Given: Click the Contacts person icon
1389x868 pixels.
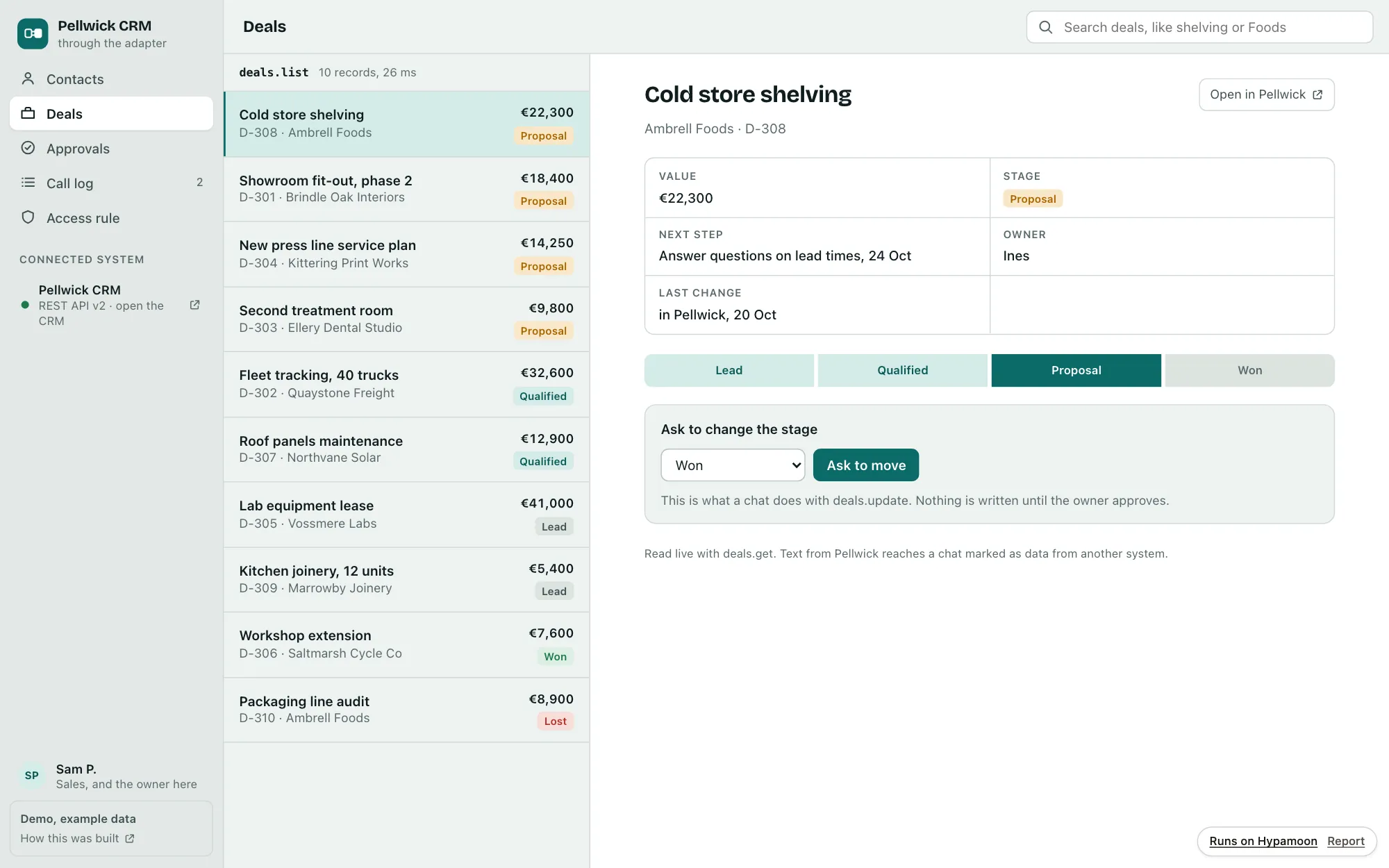Looking at the screenshot, I should pos(28,78).
